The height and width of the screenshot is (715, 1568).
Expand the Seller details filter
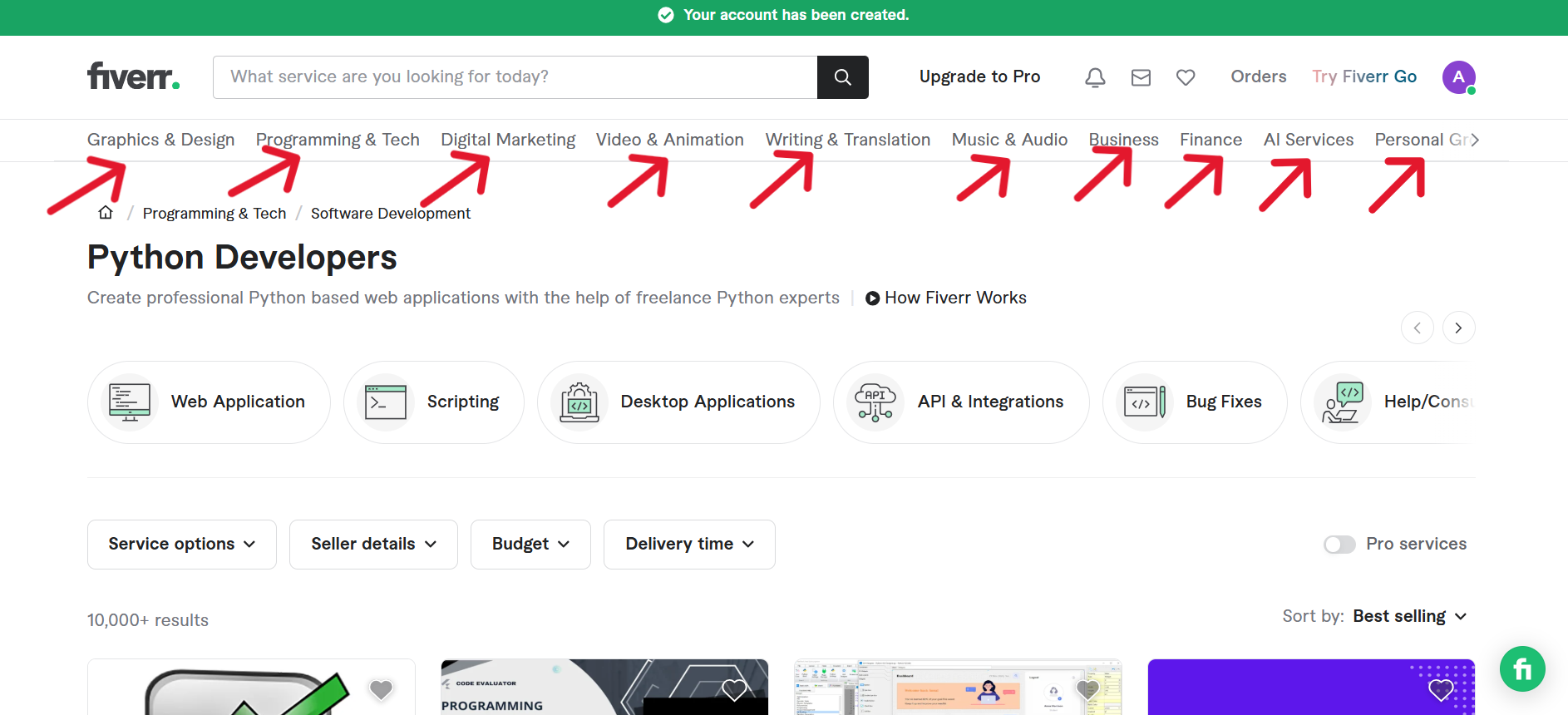tap(373, 545)
